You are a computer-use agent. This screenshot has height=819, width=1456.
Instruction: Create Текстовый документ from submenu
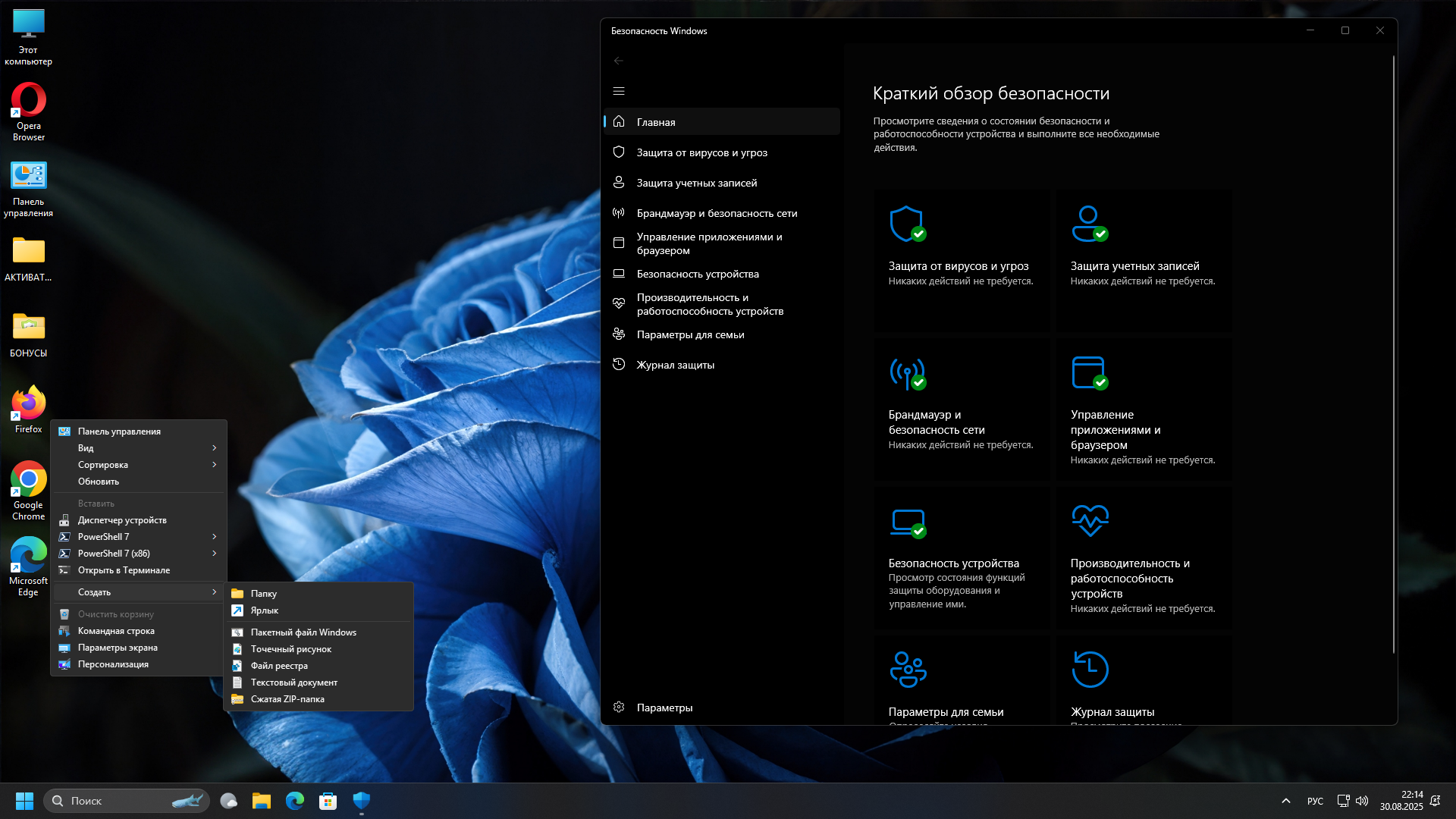coord(318,682)
